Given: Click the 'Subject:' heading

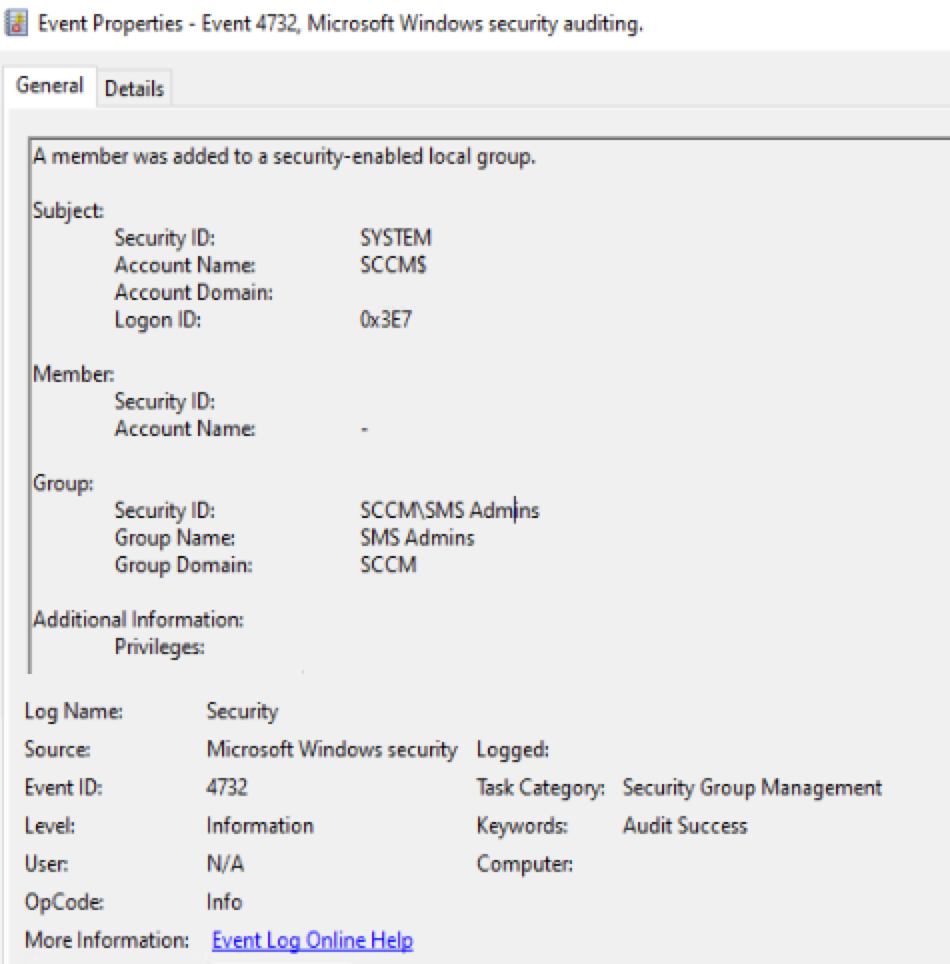Looking at the screenshot, I should [68, 211].
